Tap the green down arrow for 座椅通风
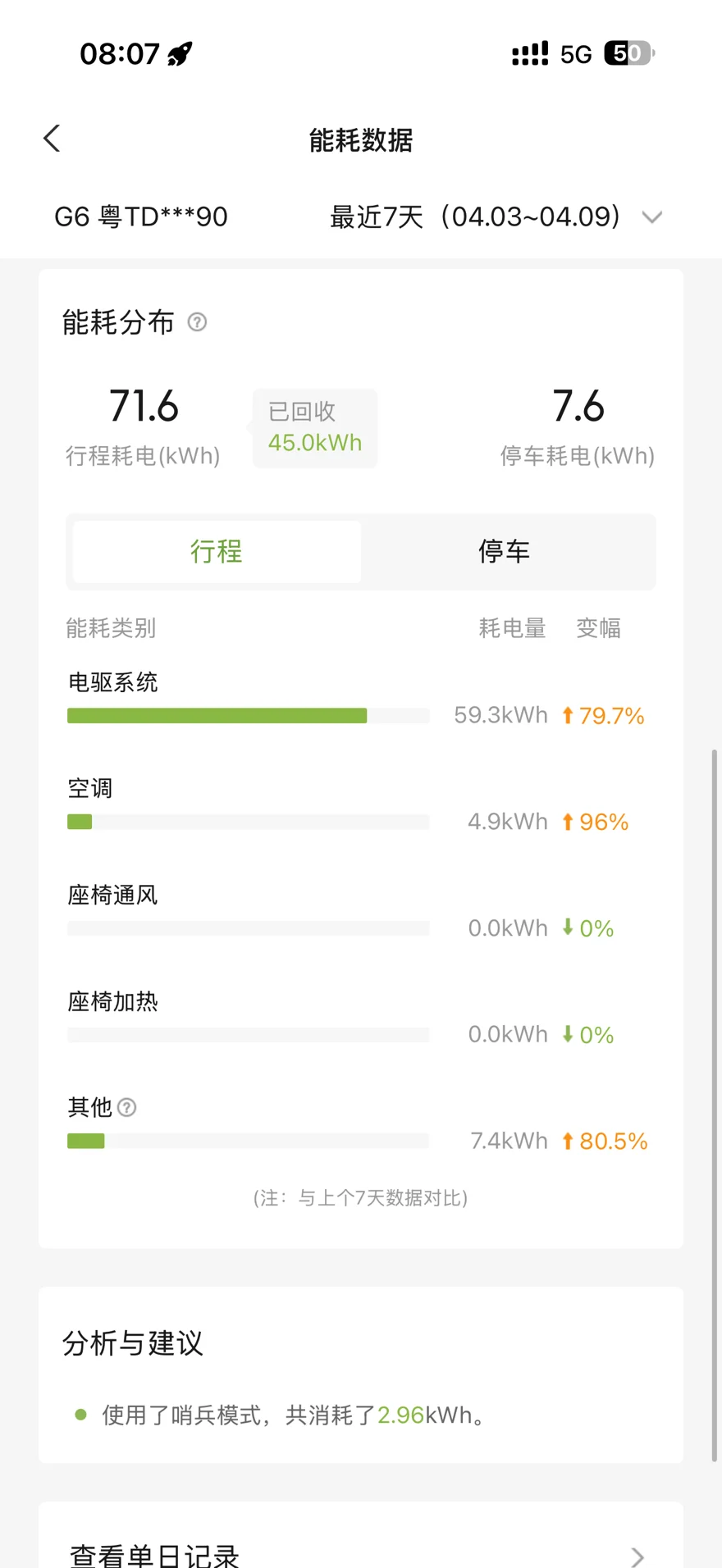 click(567, 928)
